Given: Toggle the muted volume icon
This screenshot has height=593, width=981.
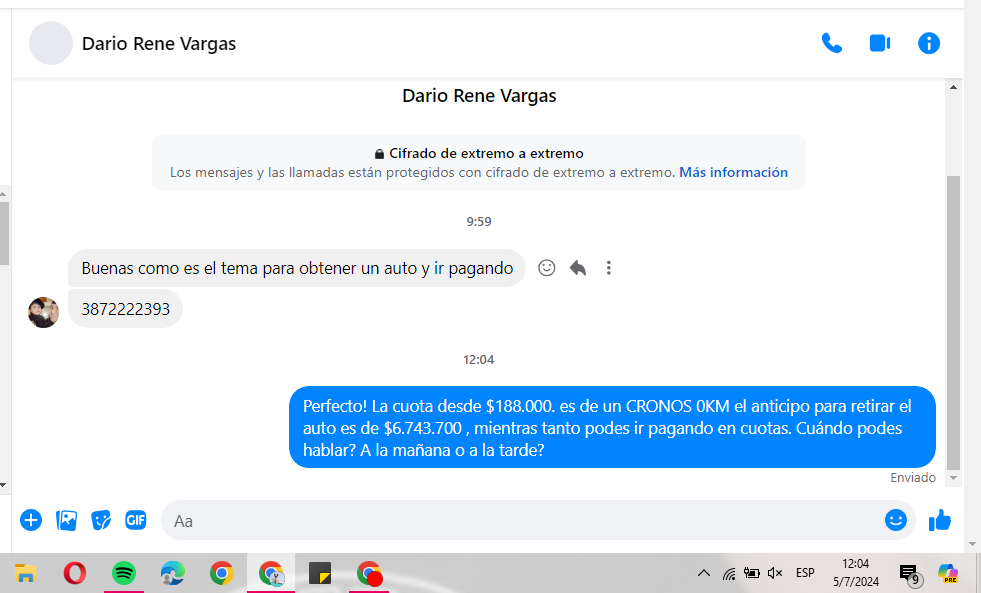Looking at the screenshot, I should pyautogui.click(x=775, y=573).
